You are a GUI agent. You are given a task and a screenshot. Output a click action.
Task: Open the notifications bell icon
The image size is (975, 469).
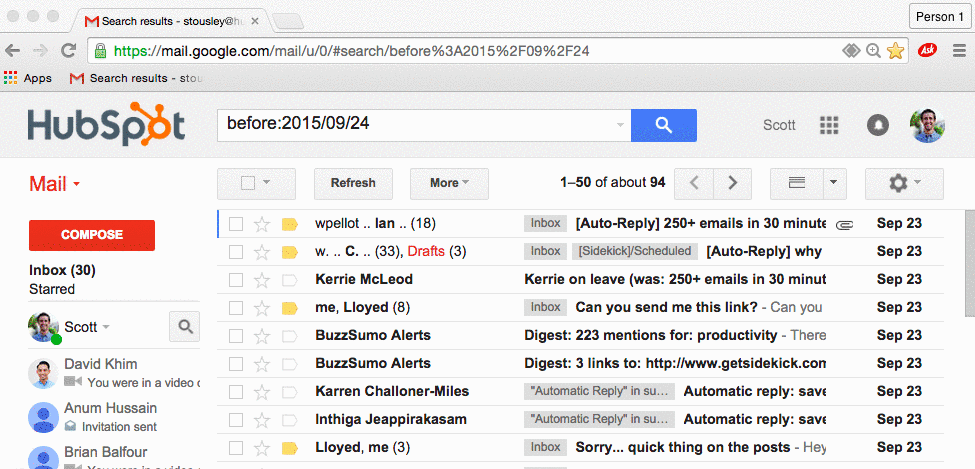click(x=877, y=125)
